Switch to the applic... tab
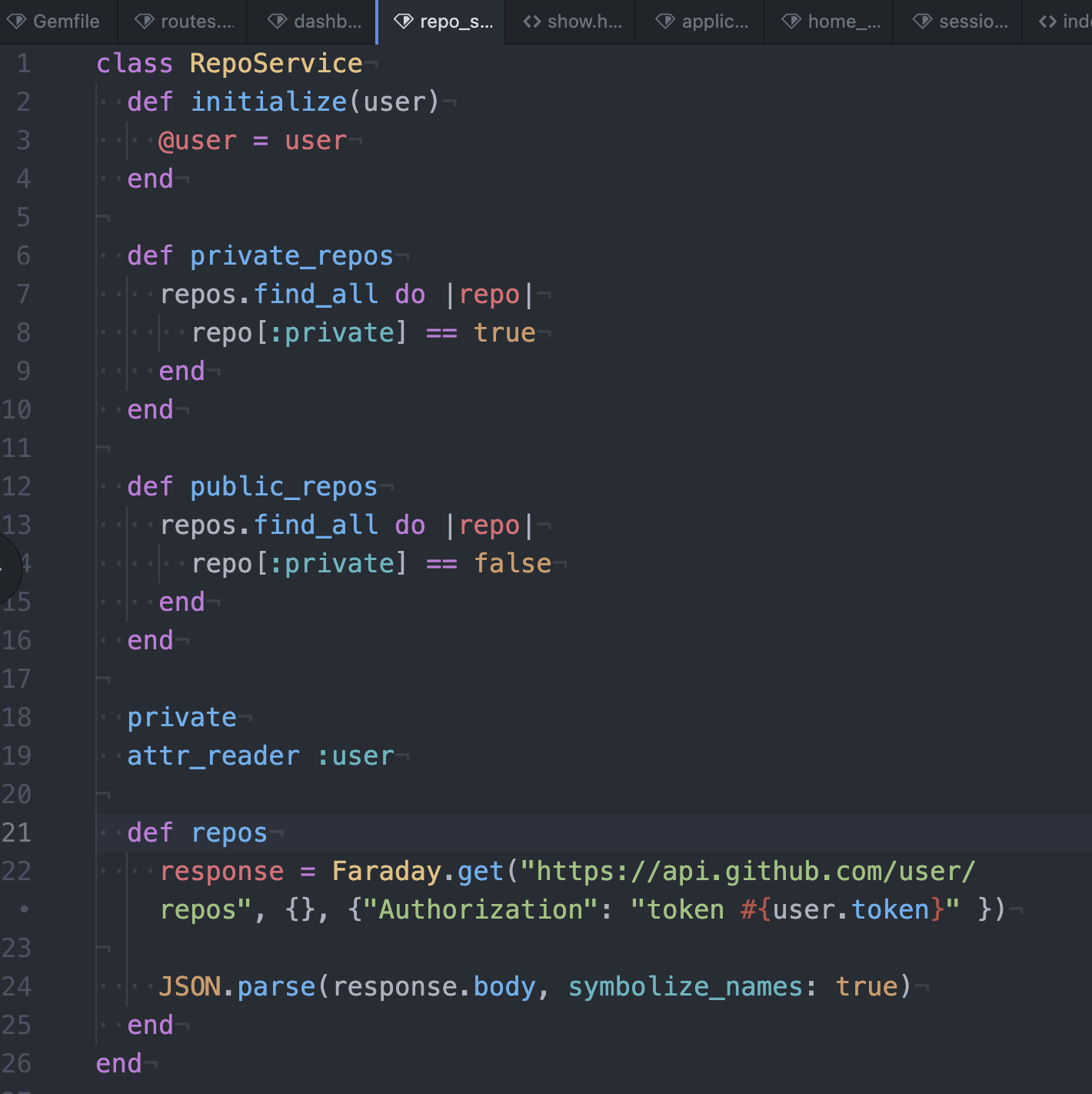The height and width of the screenshot is (1094, 1092). [x=700, y=22]
